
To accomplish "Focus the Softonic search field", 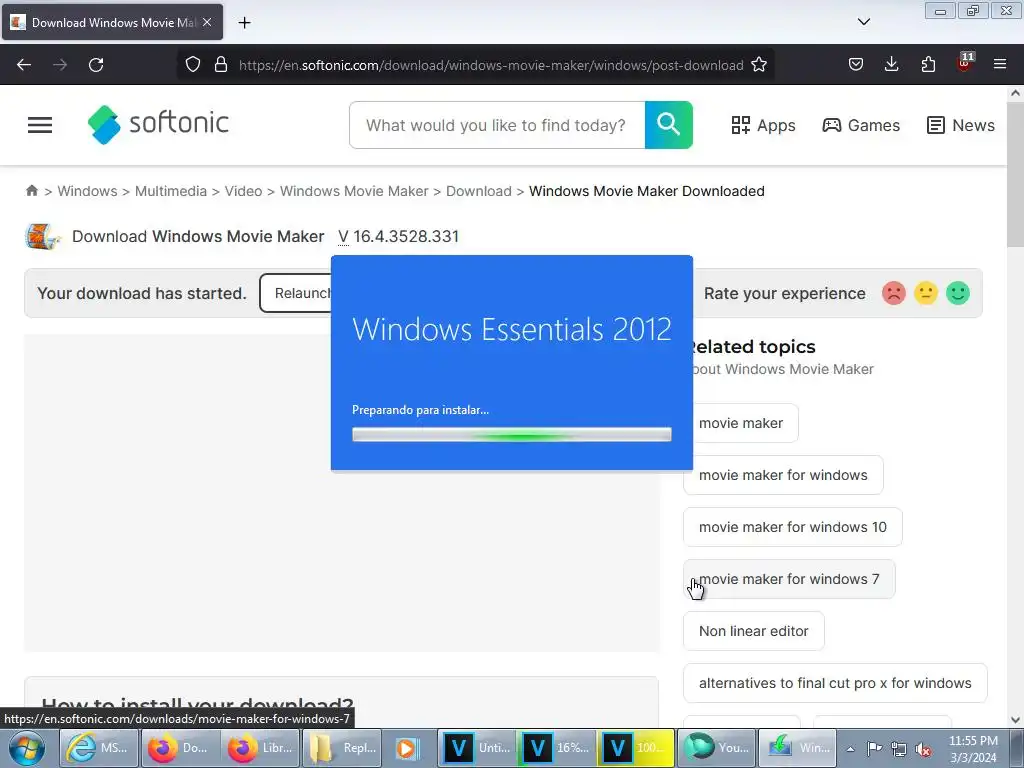I will 497,125.
